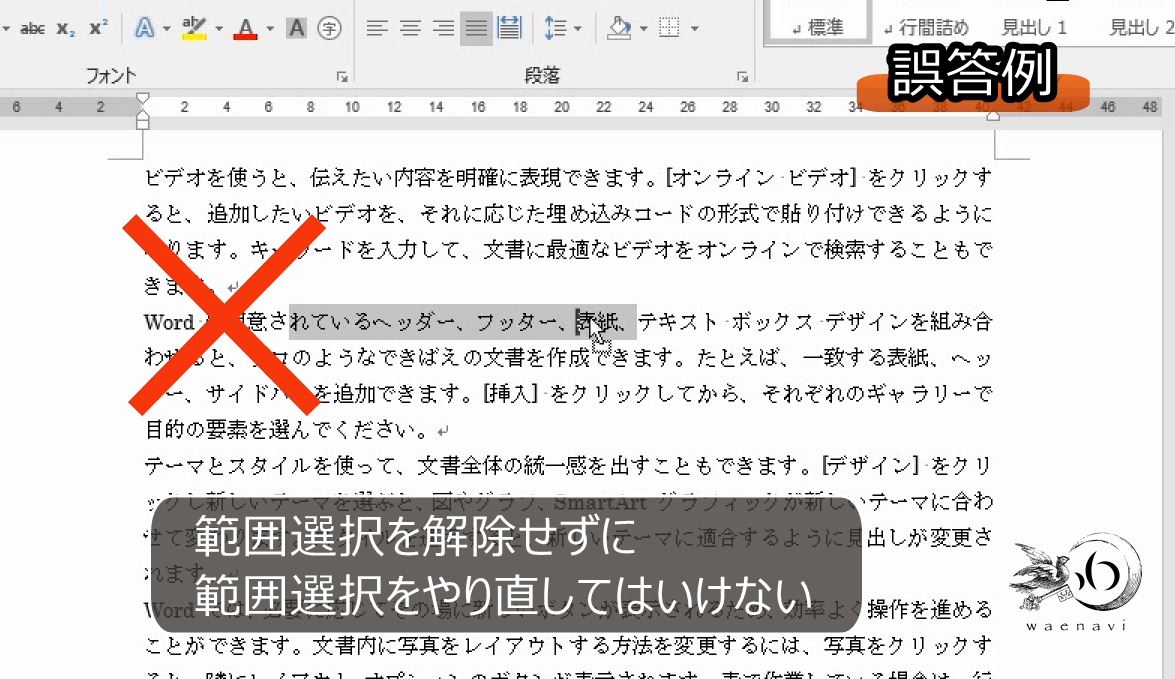Select the 見出し 1 style
Screen dimensions: 1175x679
(1034, 28)
